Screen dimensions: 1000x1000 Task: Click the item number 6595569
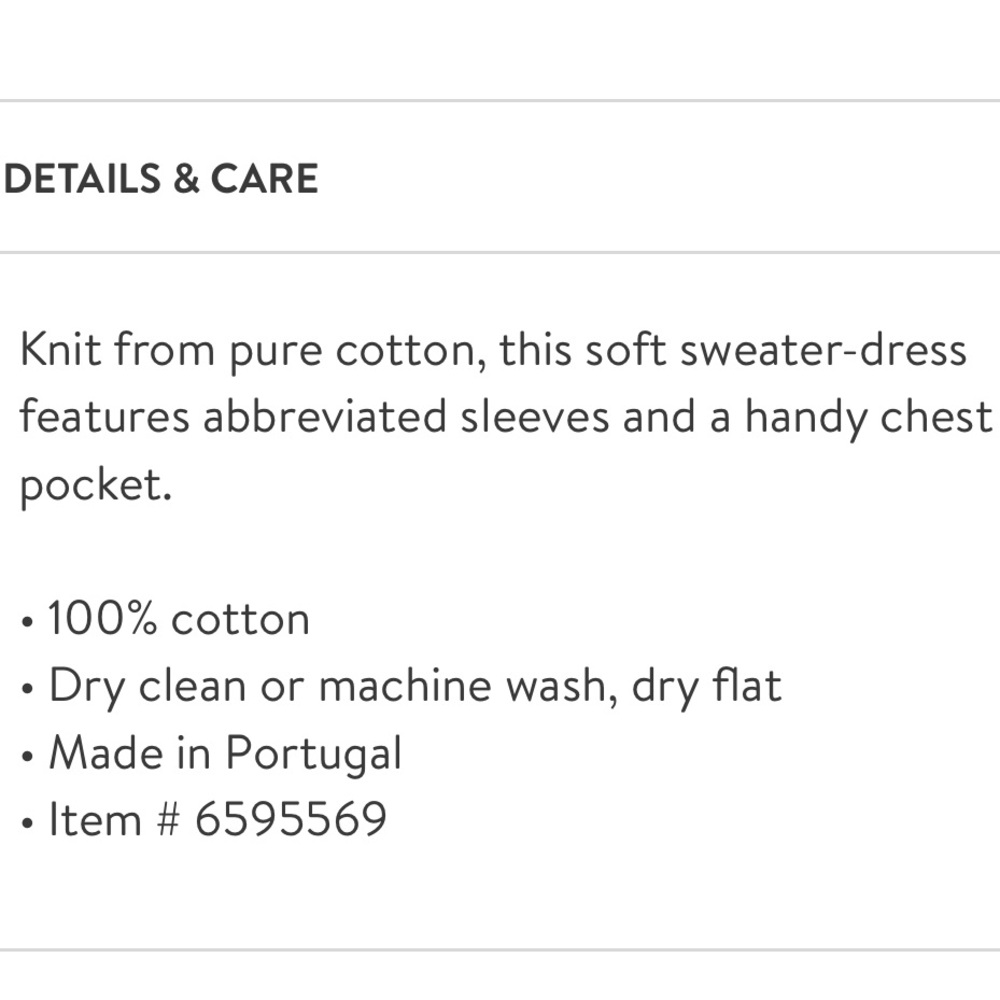pyautogui.click(x=290, y=819)
